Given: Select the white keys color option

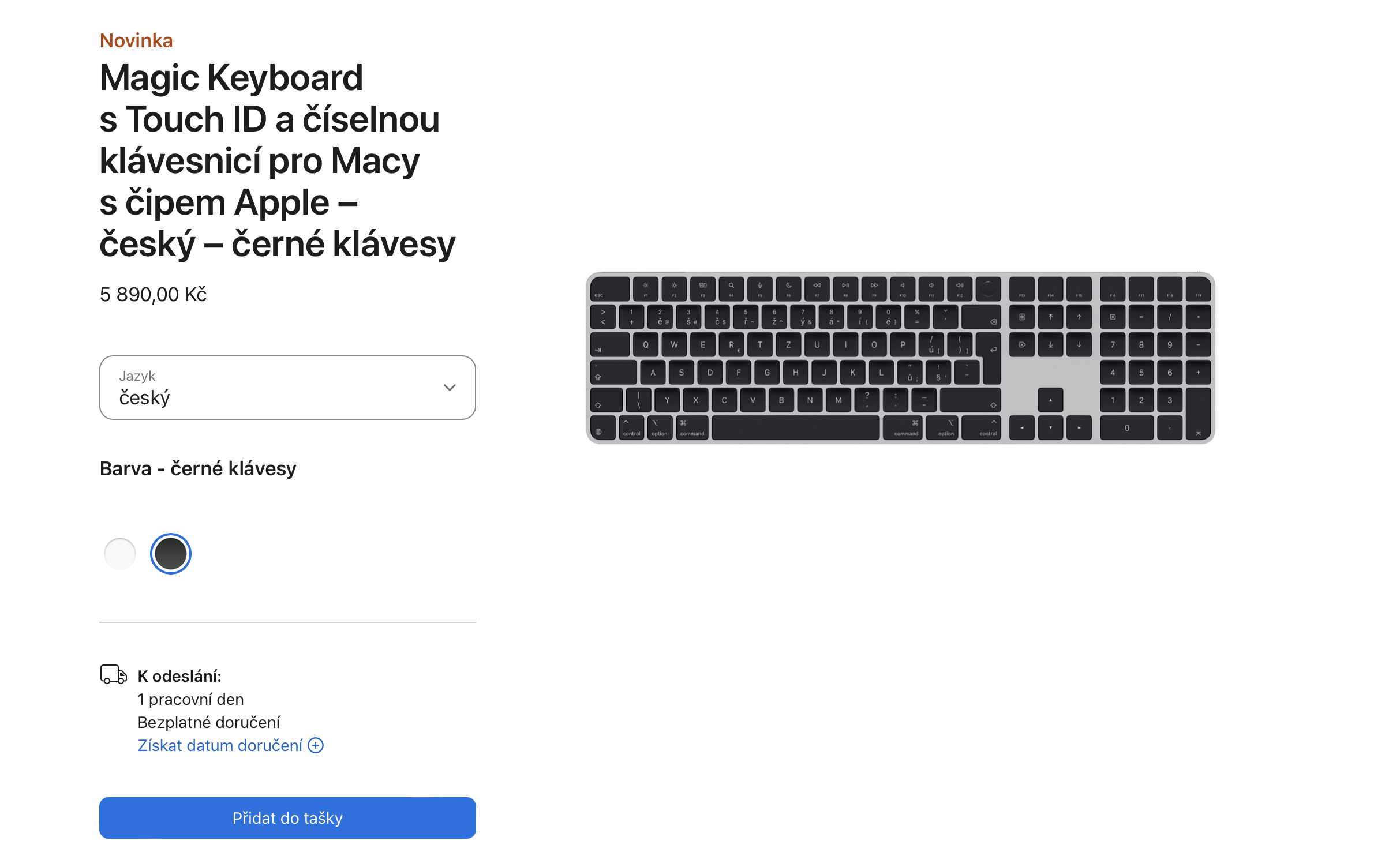Looking at the screenshot, I should (119, 553).
